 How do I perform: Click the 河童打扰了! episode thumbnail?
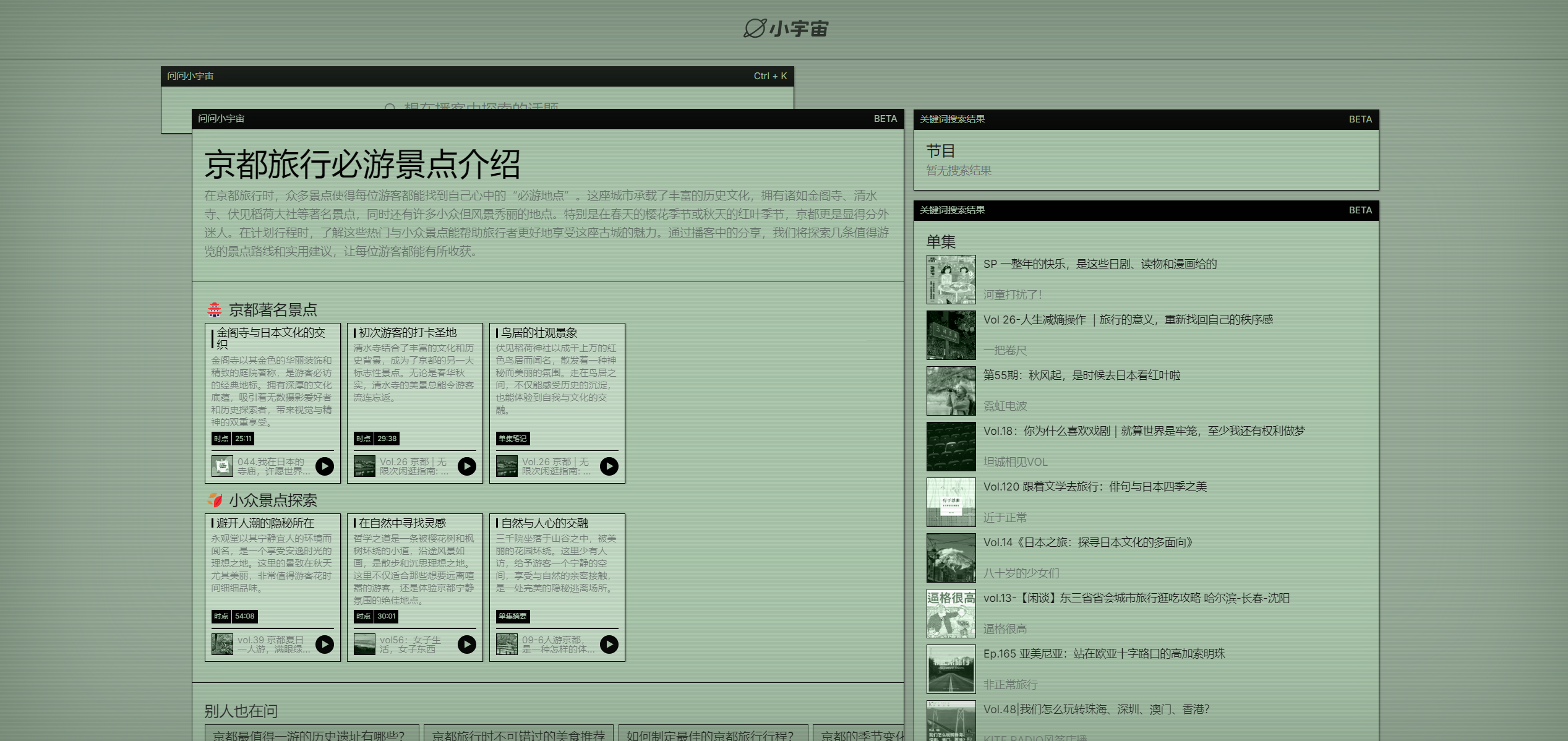[x=951, y=280]
